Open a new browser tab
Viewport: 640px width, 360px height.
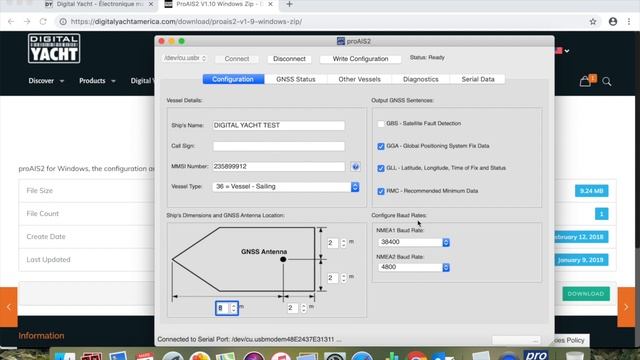(289, 4)
